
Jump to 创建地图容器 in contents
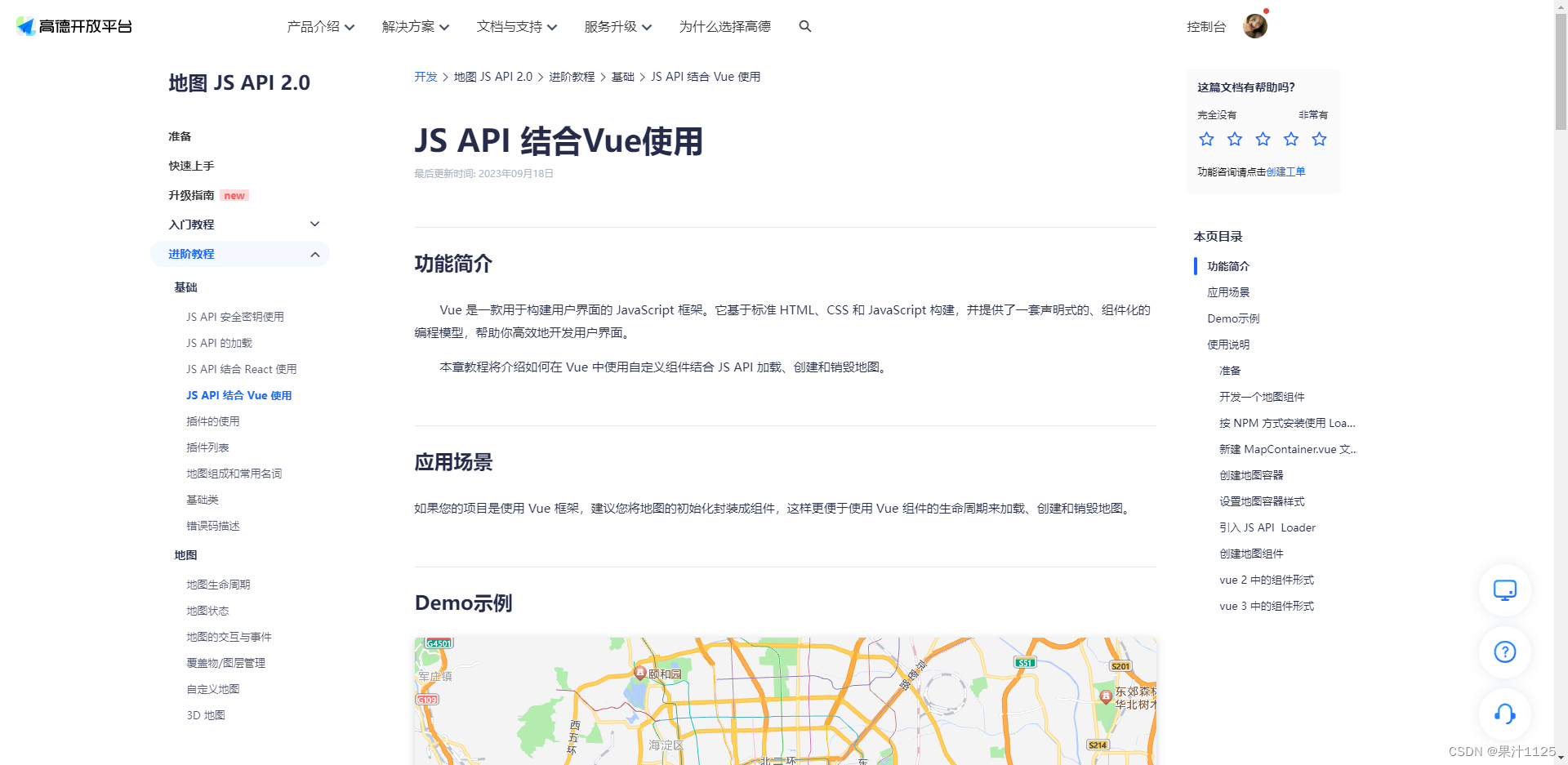1251,475
